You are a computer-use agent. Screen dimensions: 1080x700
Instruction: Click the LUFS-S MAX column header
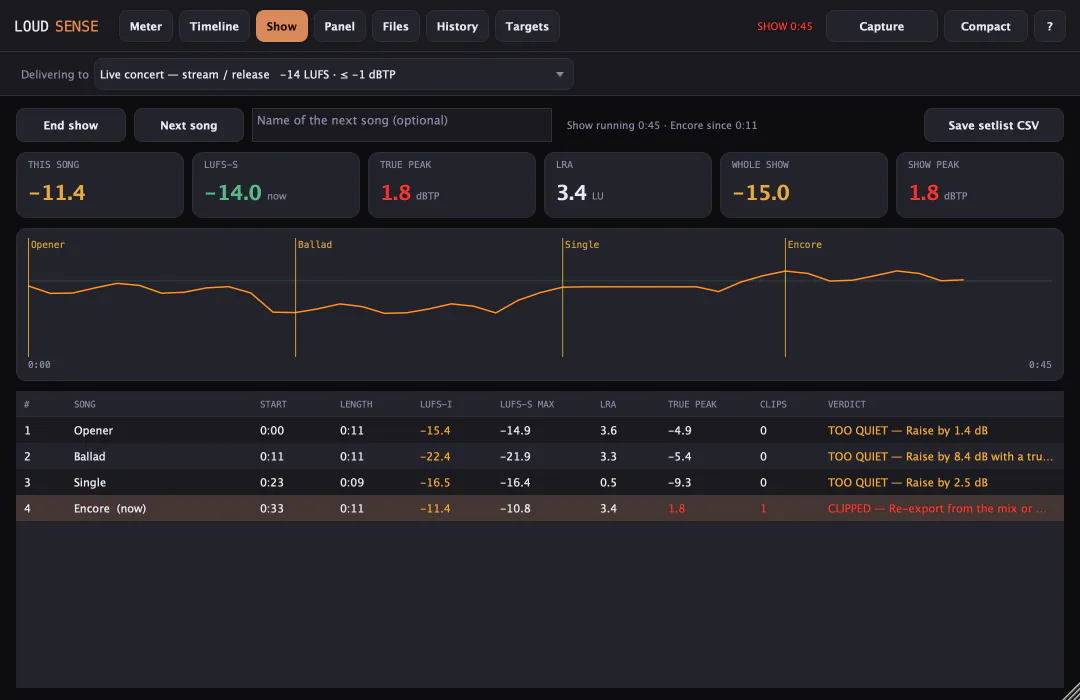527,404
